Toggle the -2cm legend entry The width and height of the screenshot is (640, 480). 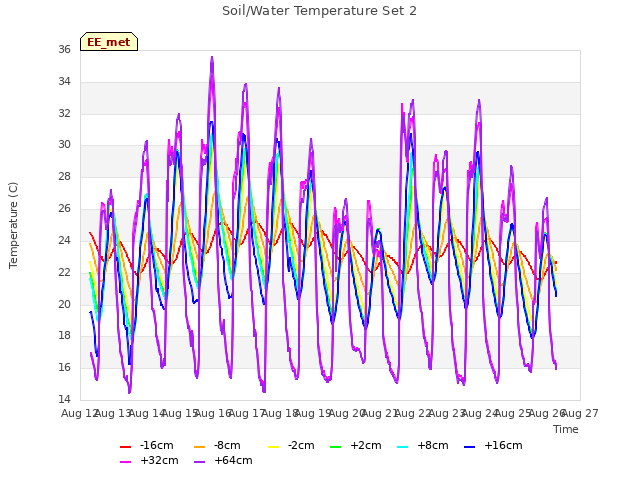point(291,445)
